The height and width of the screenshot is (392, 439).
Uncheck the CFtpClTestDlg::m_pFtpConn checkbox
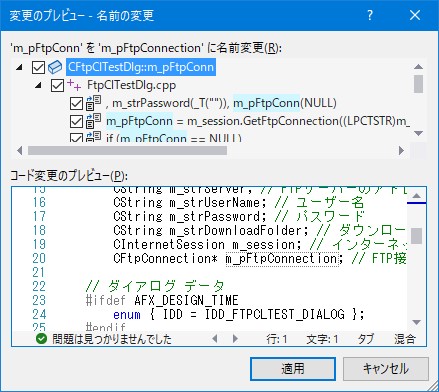click(x=38, y=67)
